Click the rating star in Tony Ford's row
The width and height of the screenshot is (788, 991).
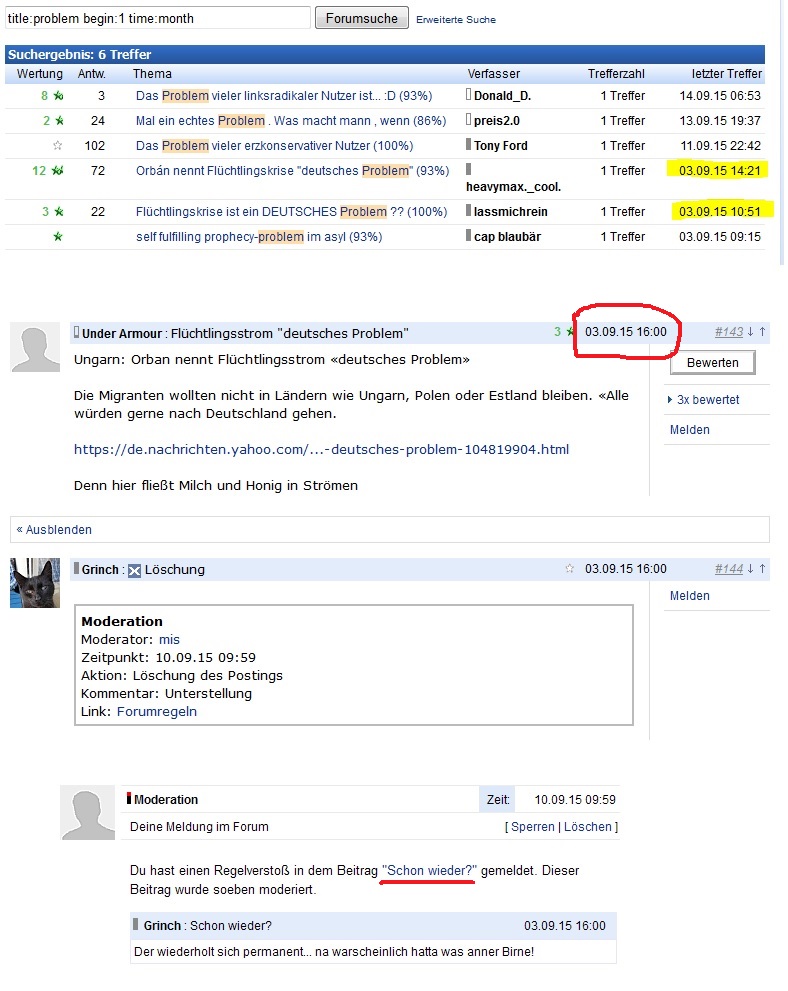pyautogui.click(x=57, y=146)
